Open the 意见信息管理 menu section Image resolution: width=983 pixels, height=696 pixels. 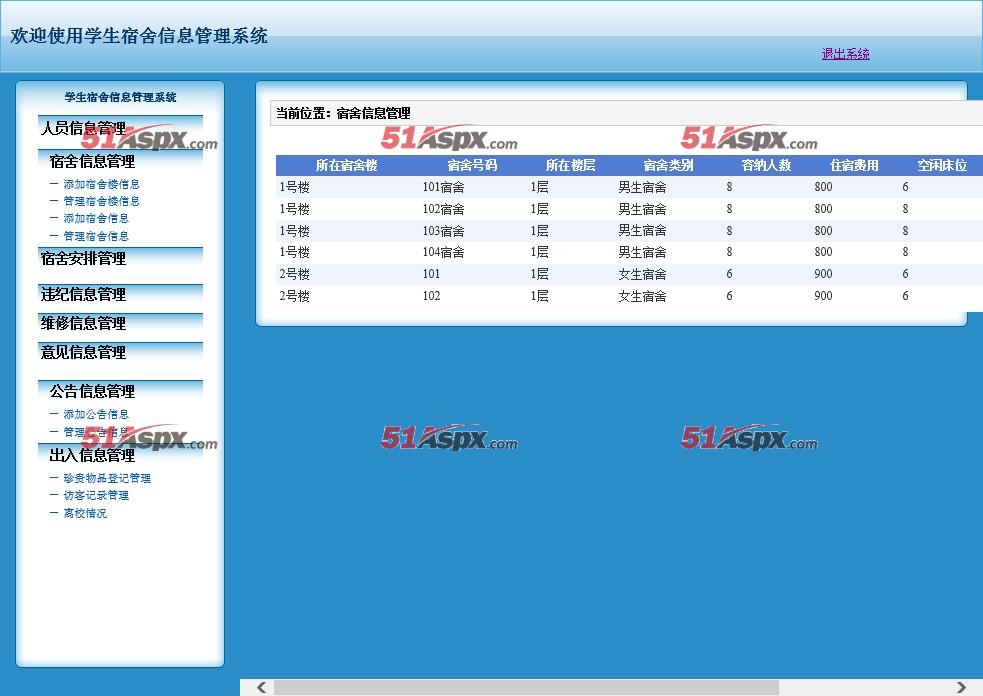pos(83,352)
